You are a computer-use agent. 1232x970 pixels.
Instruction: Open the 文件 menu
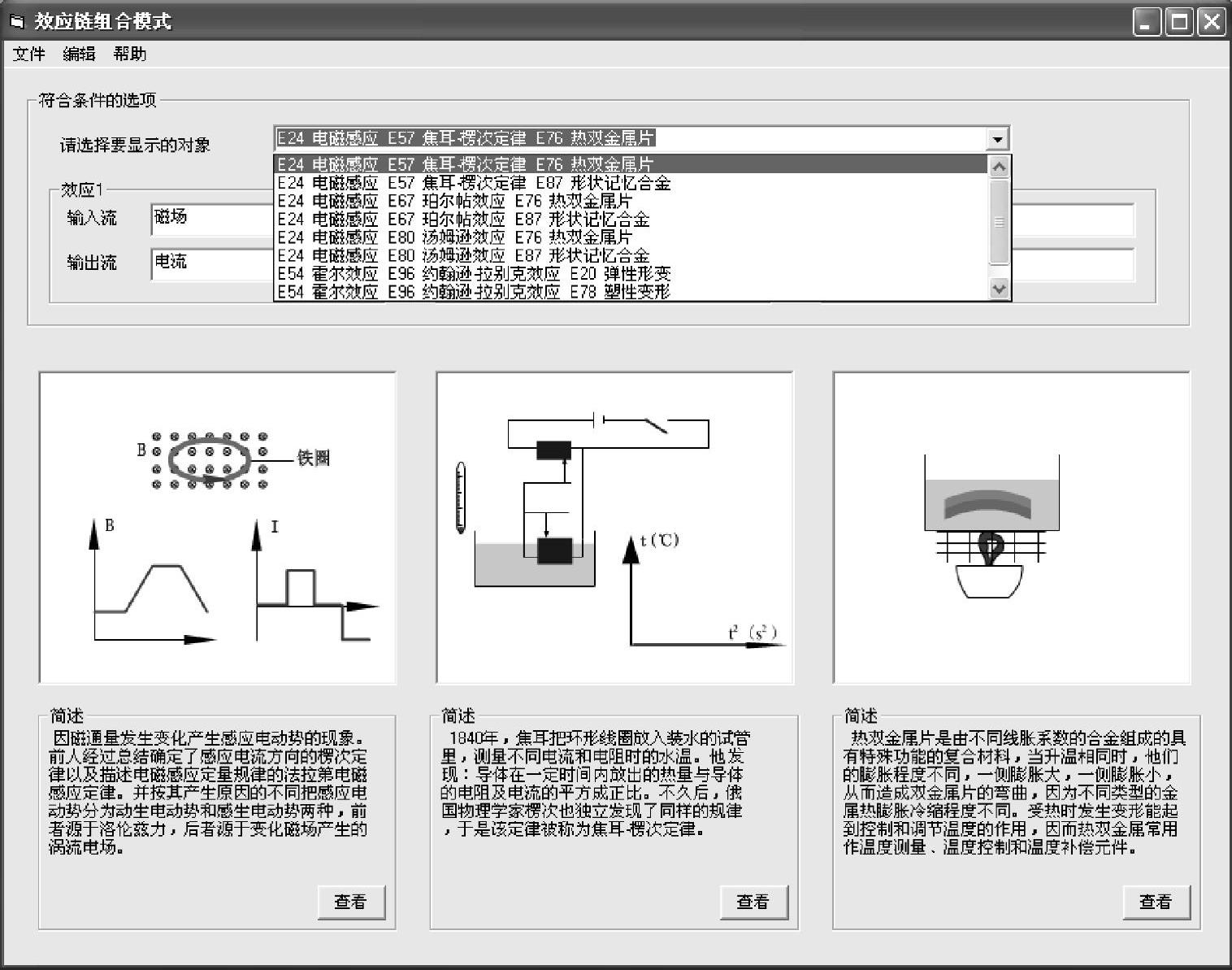[x=29, y=54]
